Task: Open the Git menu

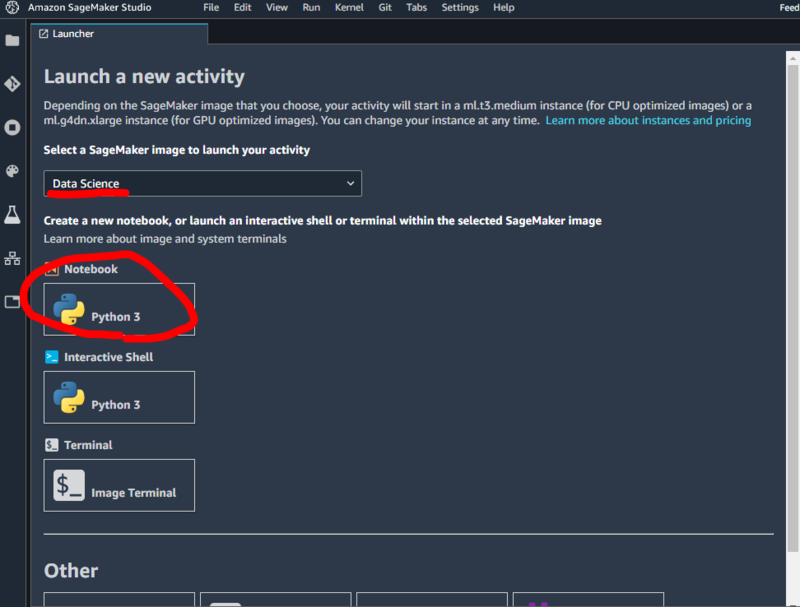Action: [x=385, y=8]
